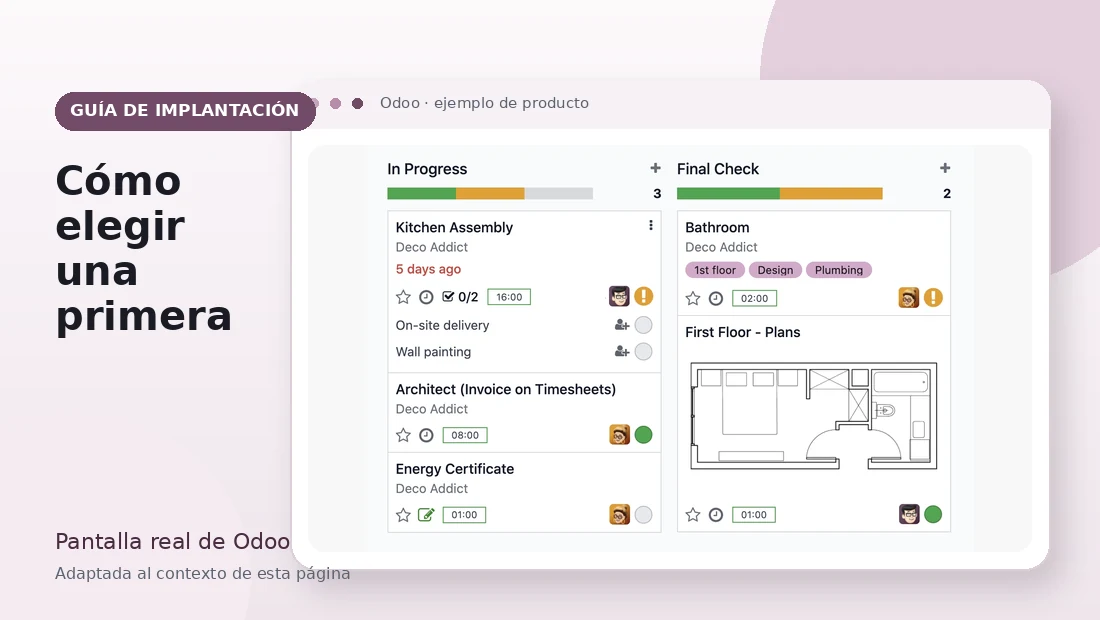
Task: Click the 01:00 hours badge on Energy Certificate
Action: (464, 515)
